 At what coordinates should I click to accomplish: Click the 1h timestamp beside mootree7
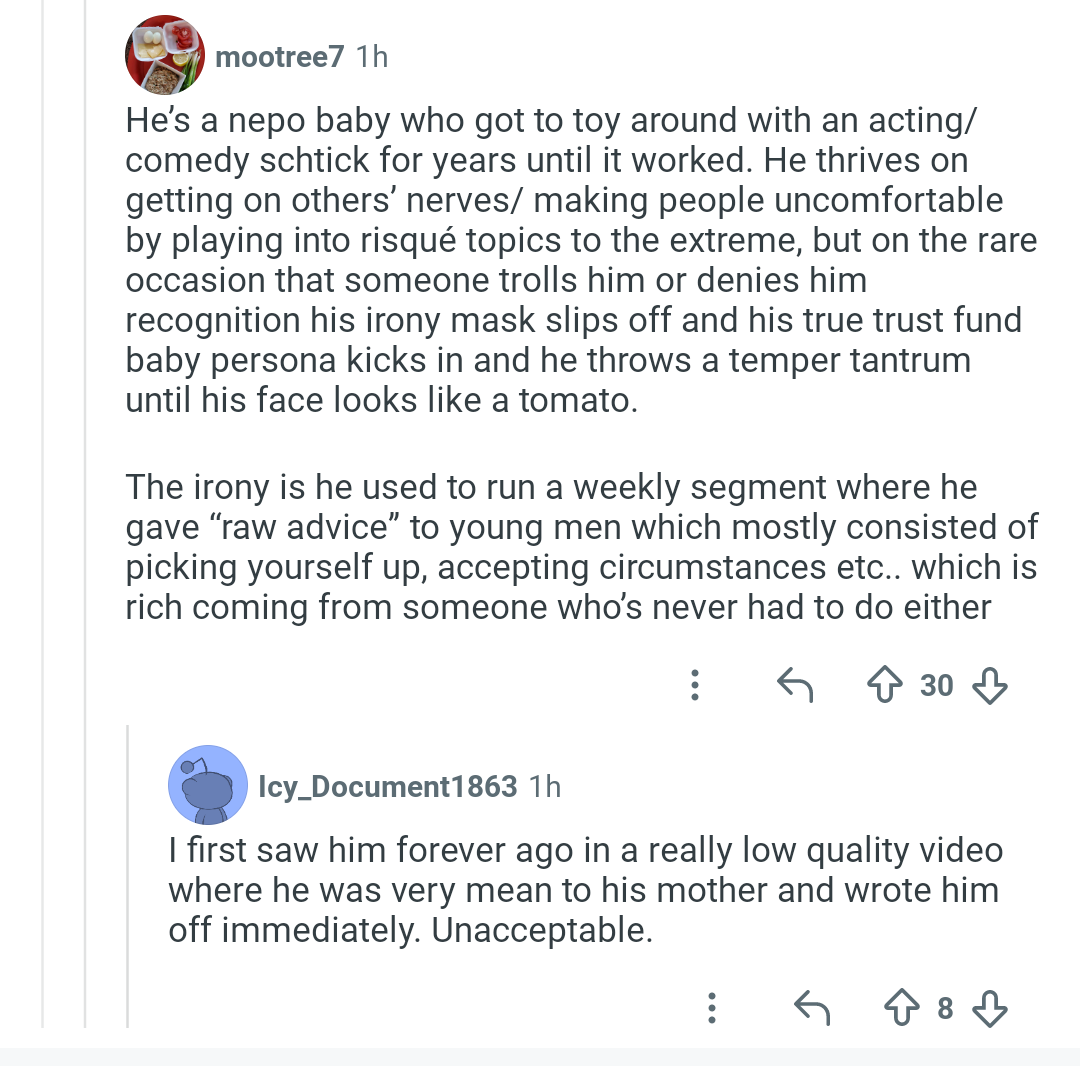tap(371, 57)
